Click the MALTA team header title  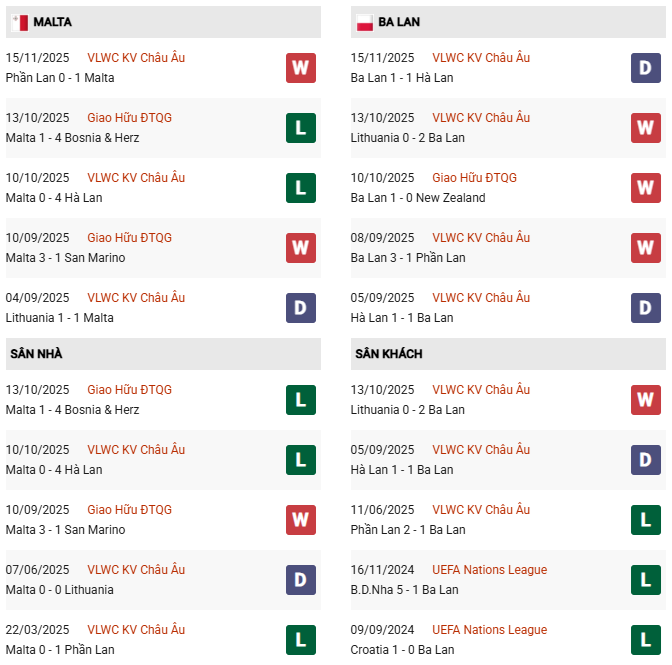[x=52, y=22]
